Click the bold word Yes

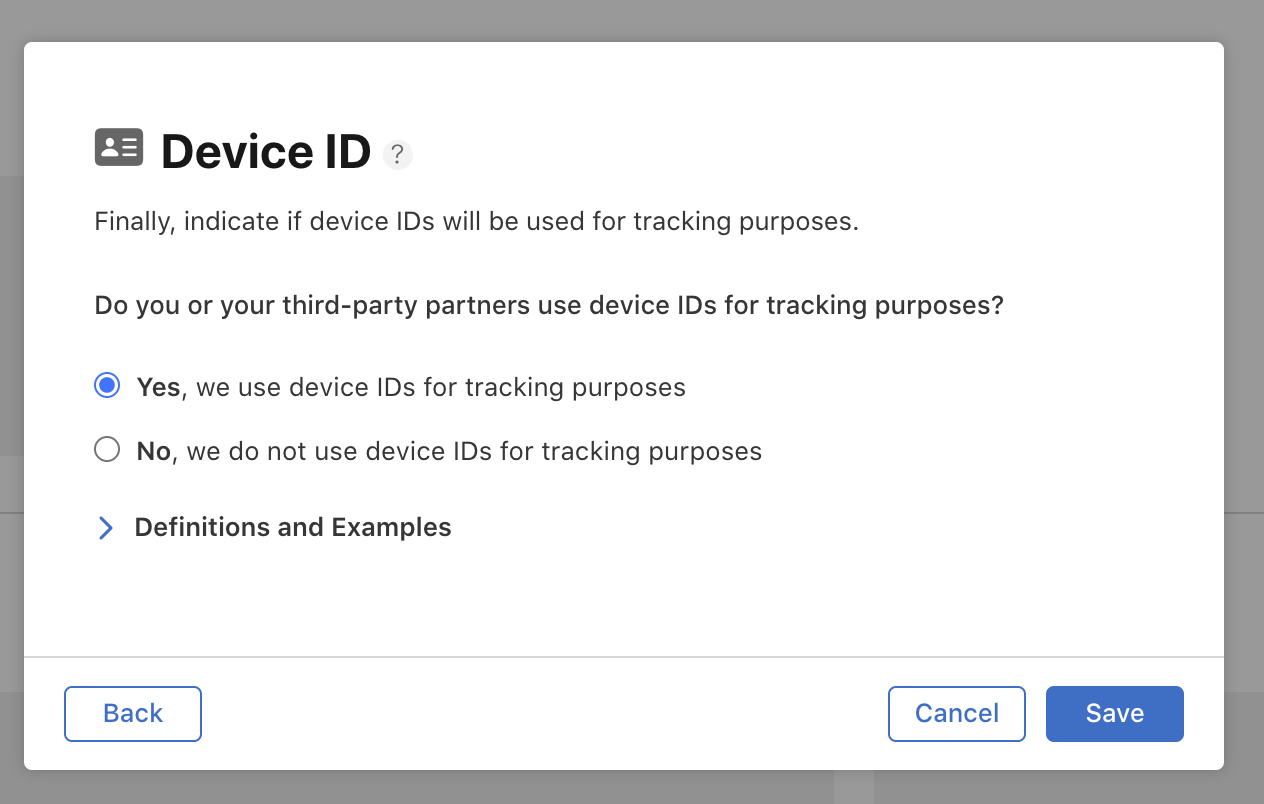click(158, 387)
